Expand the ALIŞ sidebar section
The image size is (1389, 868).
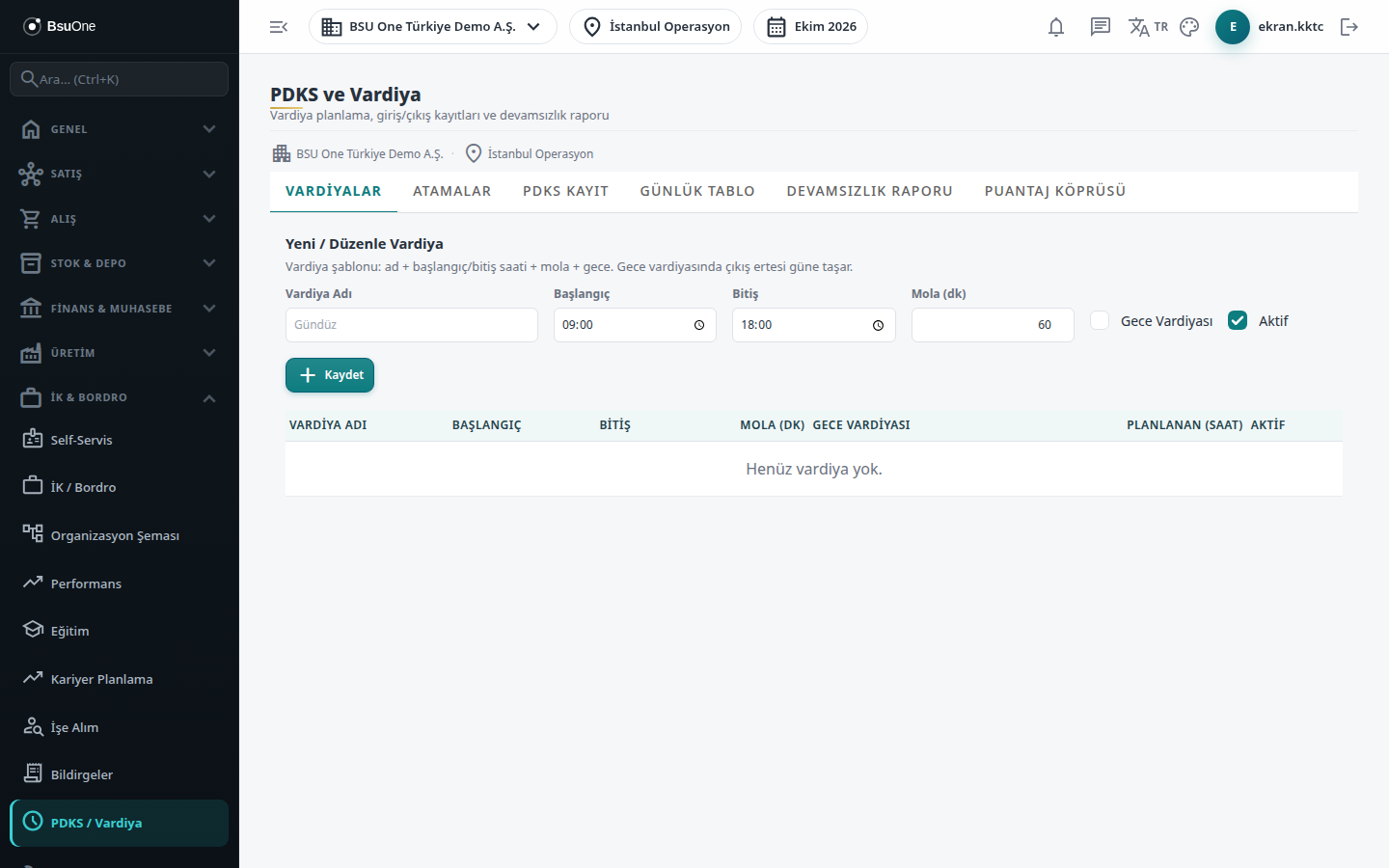[119, 219]
